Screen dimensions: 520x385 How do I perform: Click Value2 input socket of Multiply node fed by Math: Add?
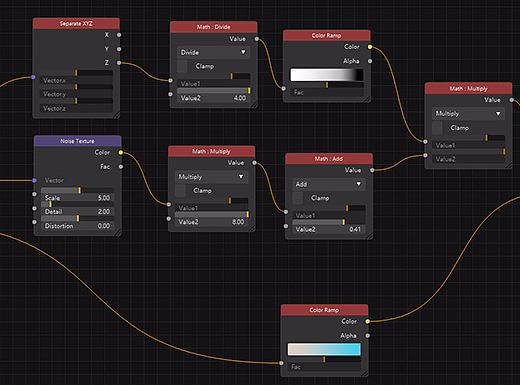click(425, 155)
